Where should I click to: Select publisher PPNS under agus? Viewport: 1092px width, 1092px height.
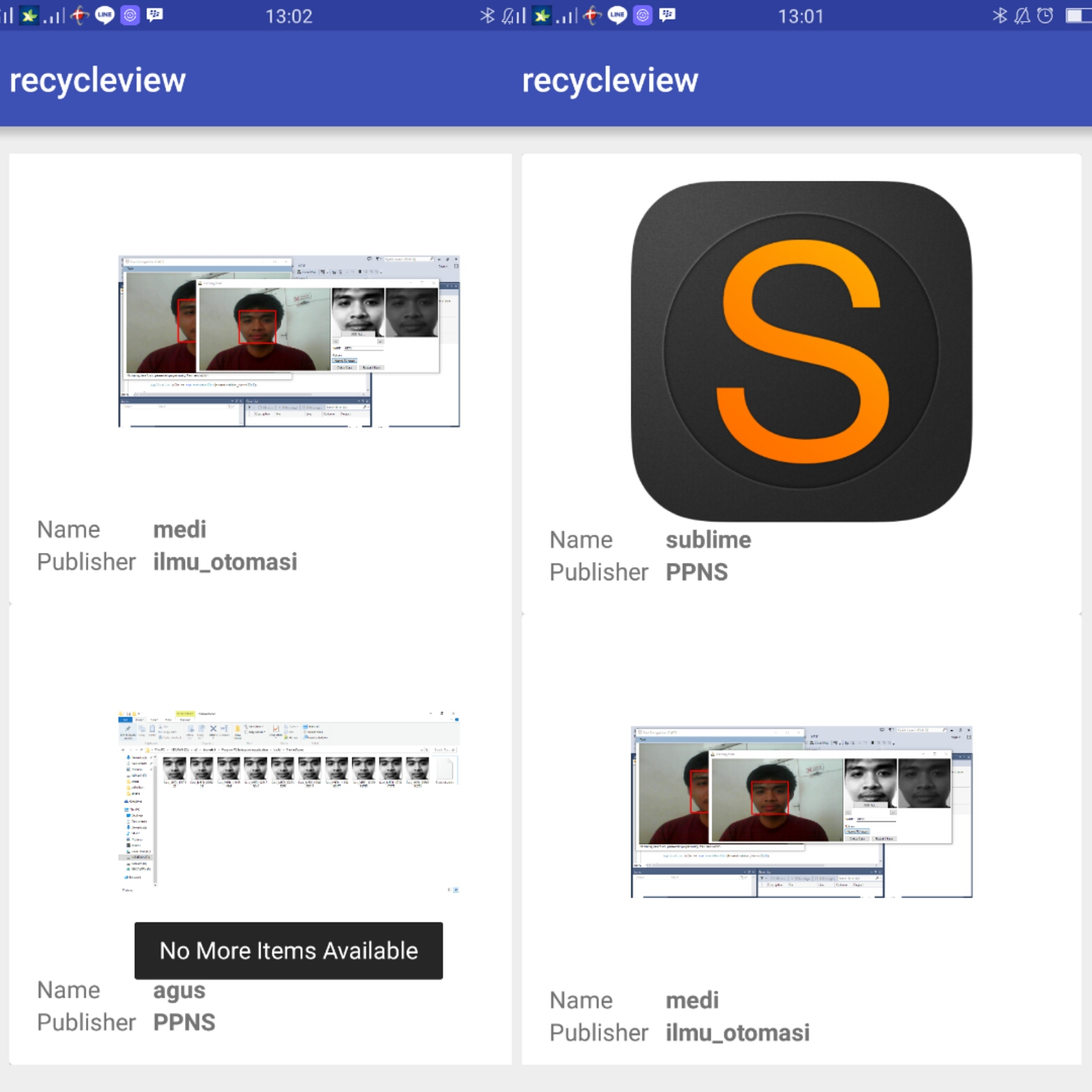[184, 1023]
